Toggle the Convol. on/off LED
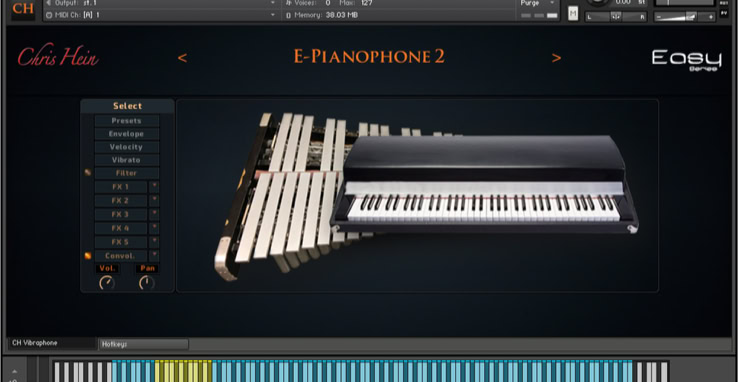 pyautogui.click(x=88, y=256)
